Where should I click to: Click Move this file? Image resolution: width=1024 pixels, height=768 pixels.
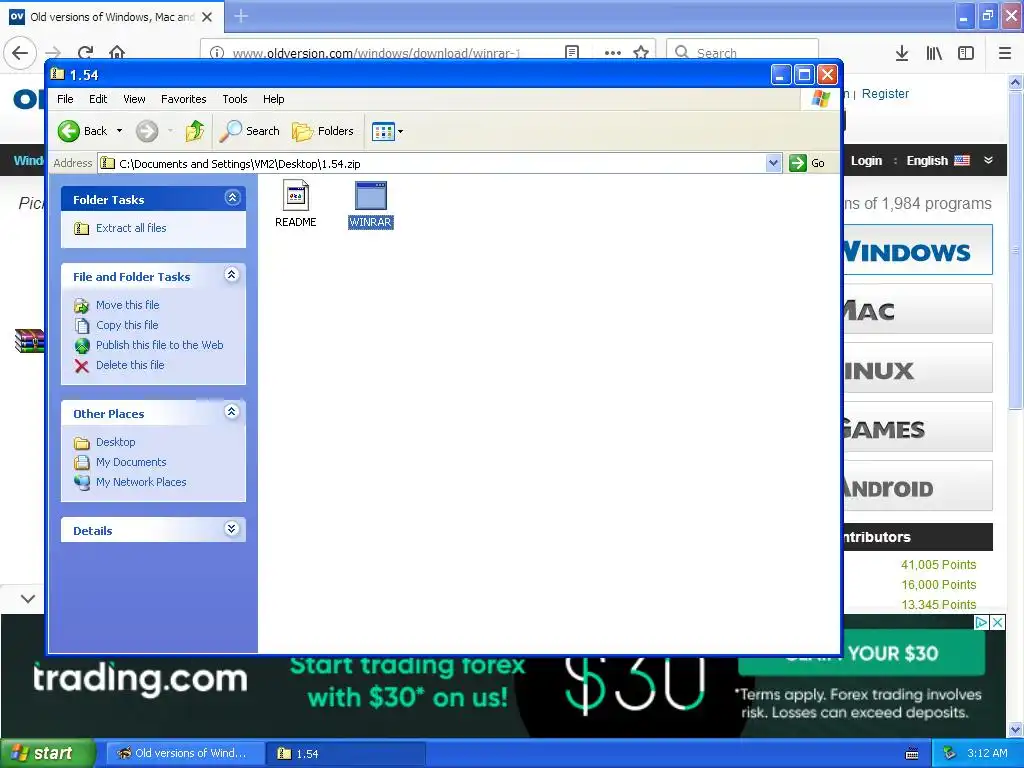point(127,305)
